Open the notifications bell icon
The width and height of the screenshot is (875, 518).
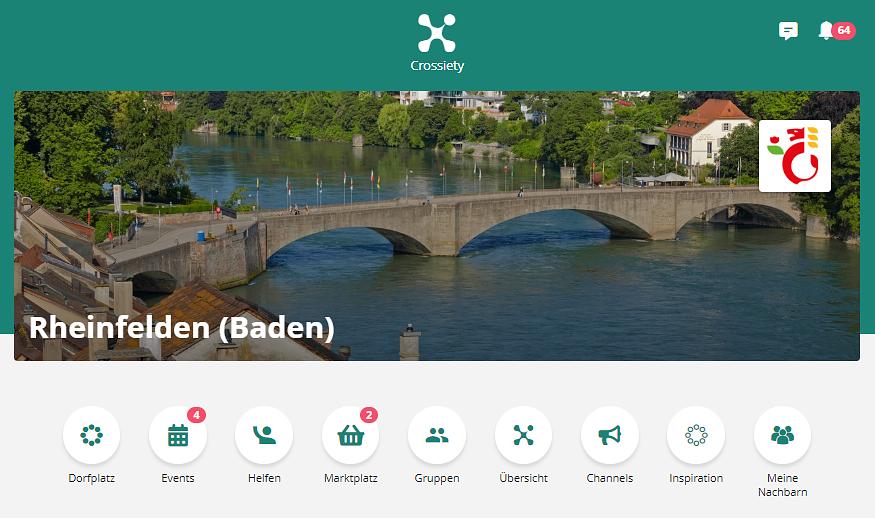click(x=826, y=30)
